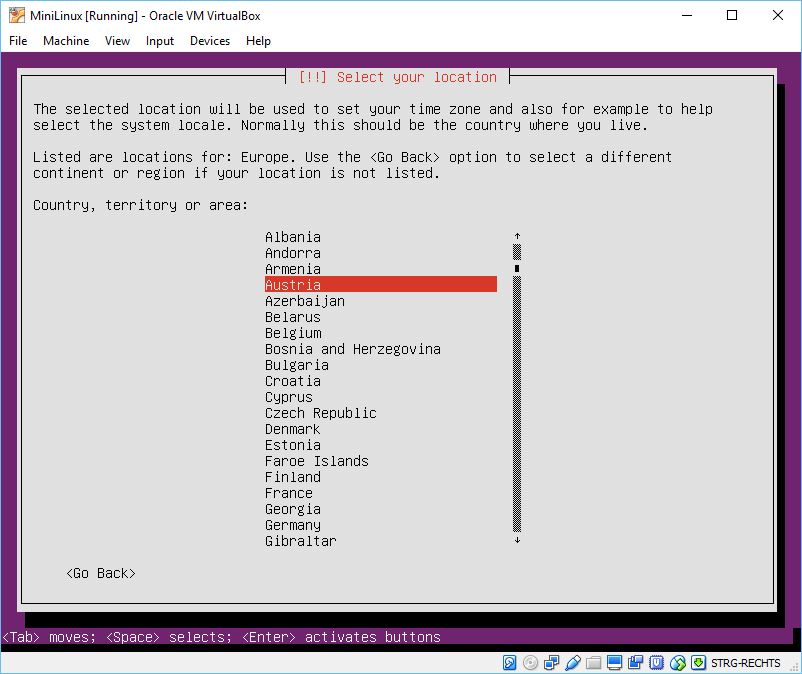Image resolution: width=802 pixels, height=674 pixels.
Task: Open the network adapter status icon
Action: point(551,663)
